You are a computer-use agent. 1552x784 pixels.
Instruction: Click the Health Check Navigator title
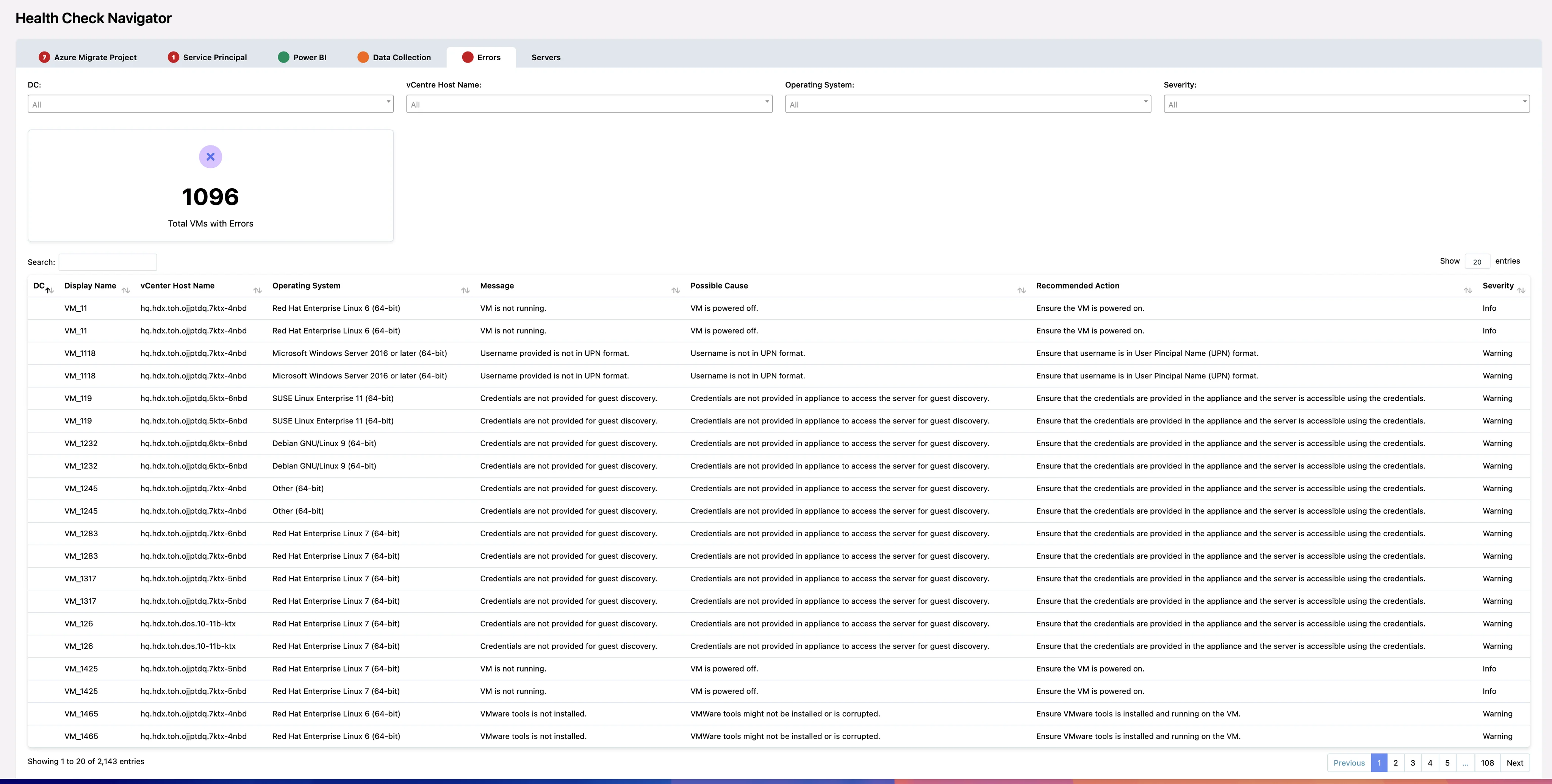tap(93, 18)
